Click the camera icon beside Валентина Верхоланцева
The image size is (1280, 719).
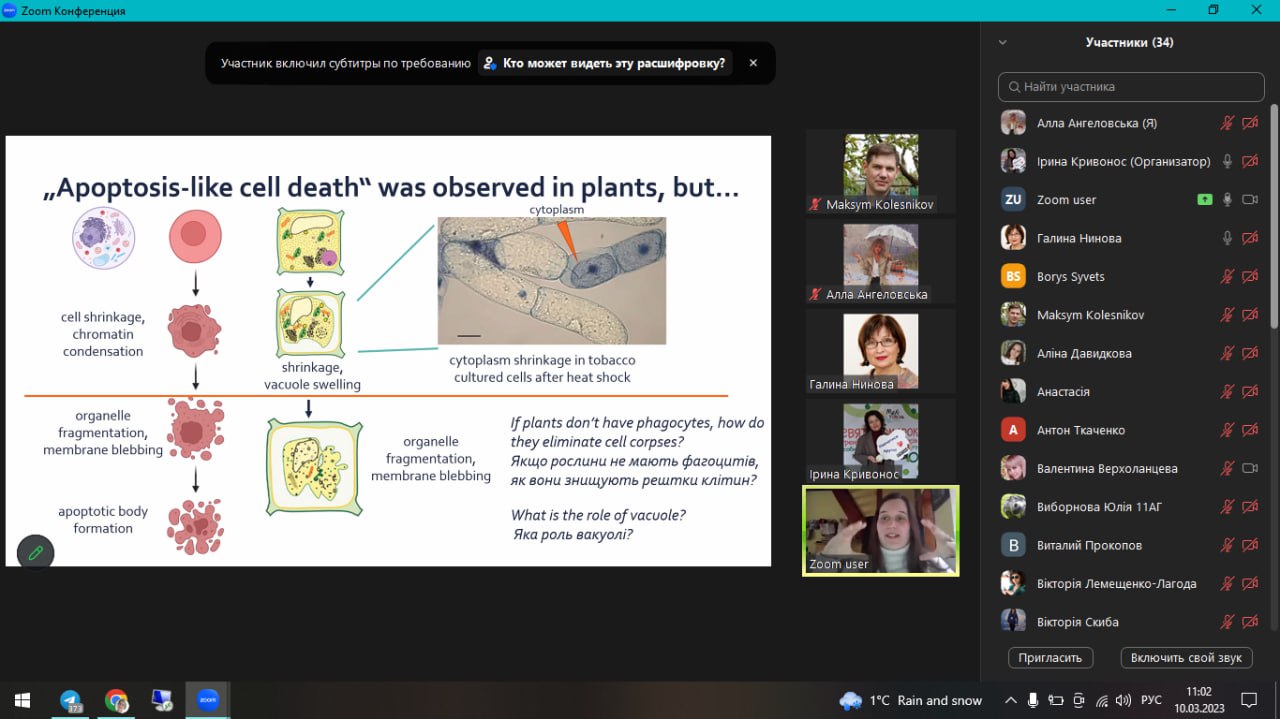tap(1250, 468)
